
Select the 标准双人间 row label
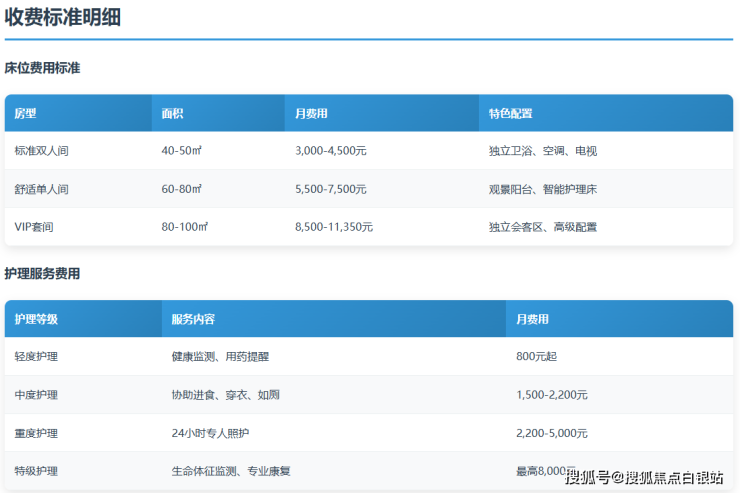[x=41, y=151]
